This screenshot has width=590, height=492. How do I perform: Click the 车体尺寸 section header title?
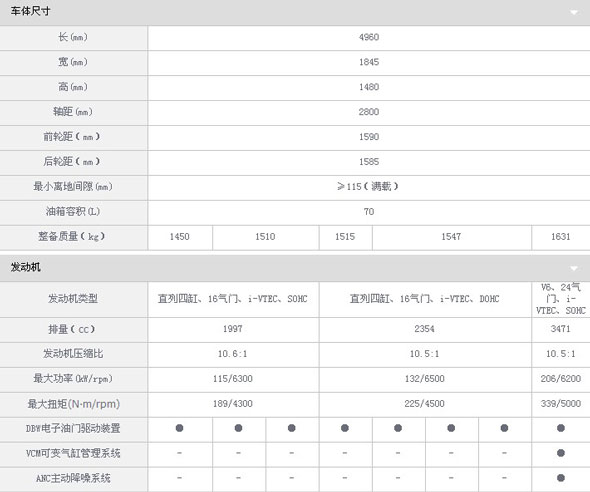[30, 11]
